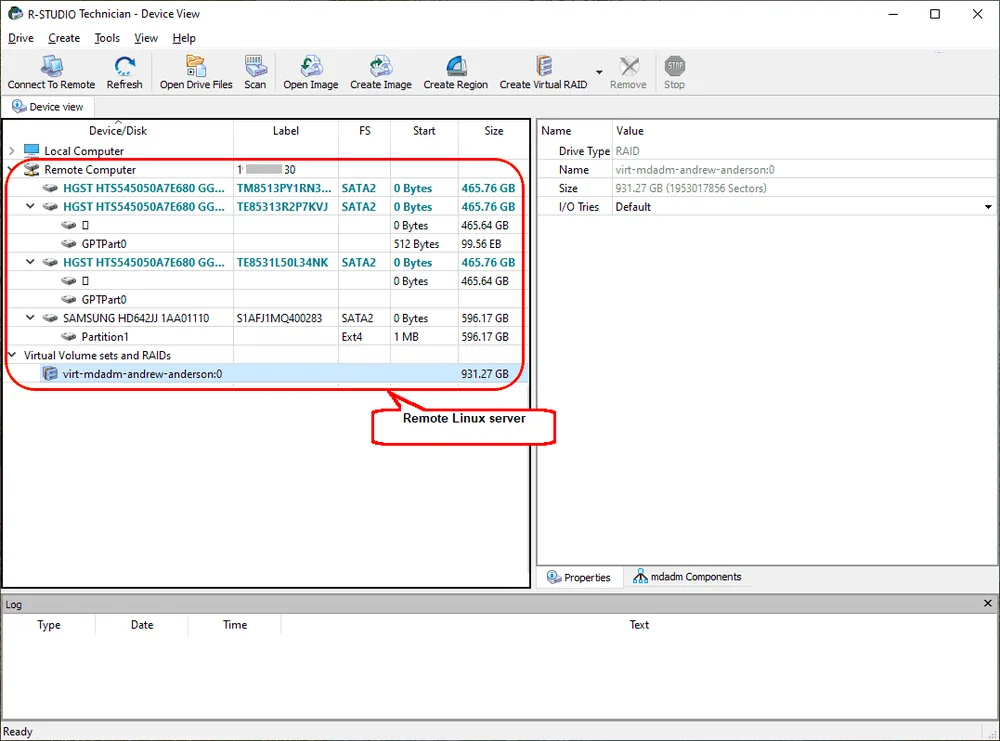Sort by the FS column header
This screenshot has width=1000, height=741.
pos(364,131)
